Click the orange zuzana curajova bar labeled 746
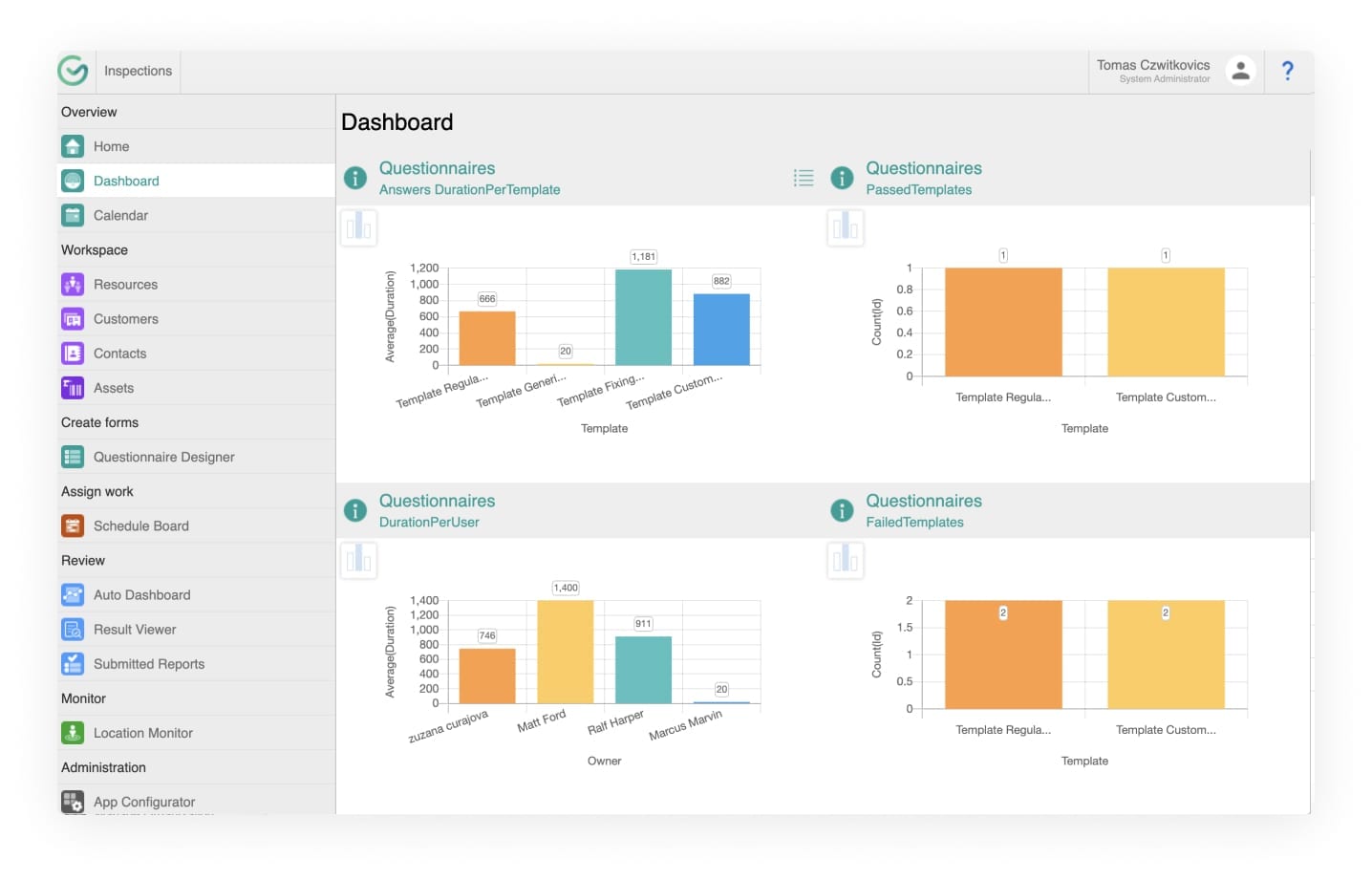Viewport: 1372px width, 880px height. [487, 676]
